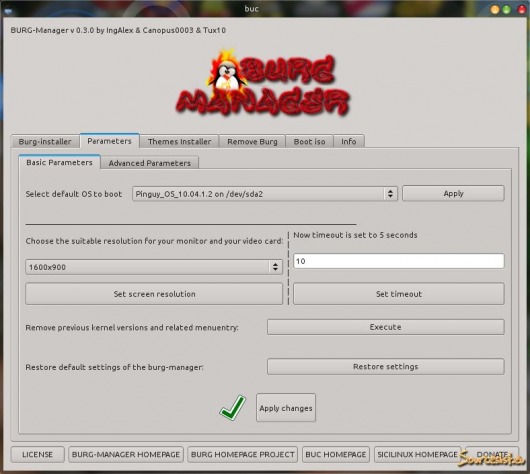Screen dimensions: 530x474
Task: Switch to the Burg-installer tab
Action: click(x=45, y=141)
